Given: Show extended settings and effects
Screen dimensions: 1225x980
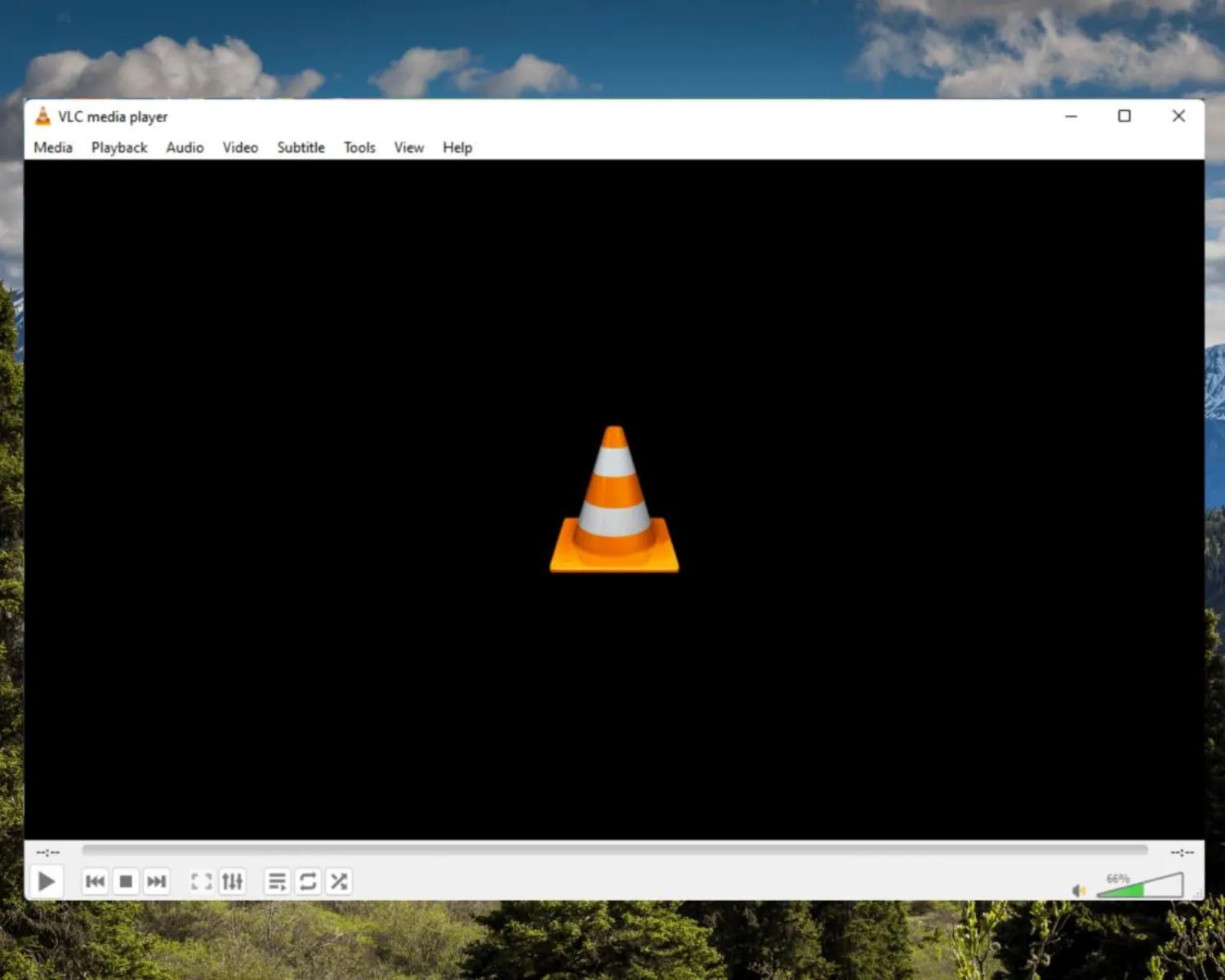Looking at the screenshot, I should click(x=233, y=881).
